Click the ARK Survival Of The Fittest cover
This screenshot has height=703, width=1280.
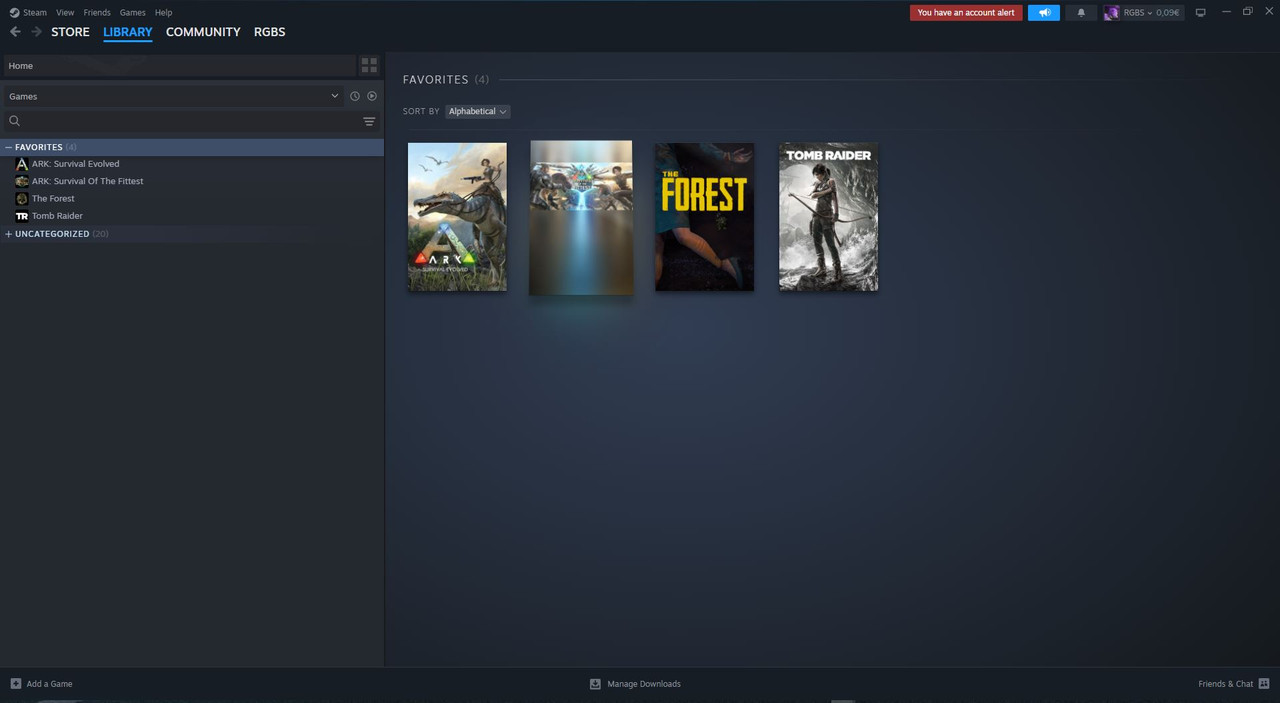pos(581,218)
